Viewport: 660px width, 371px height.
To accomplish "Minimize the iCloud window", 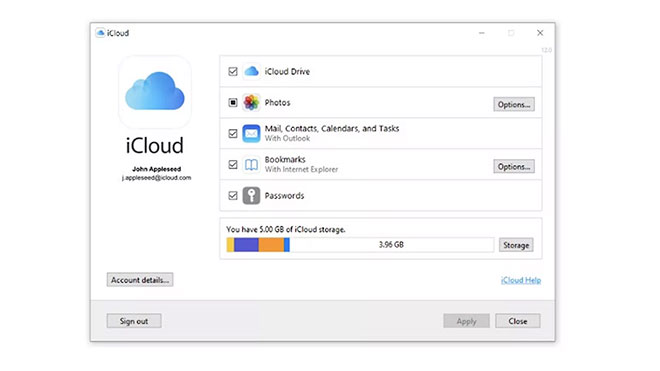I will point(482,33).
